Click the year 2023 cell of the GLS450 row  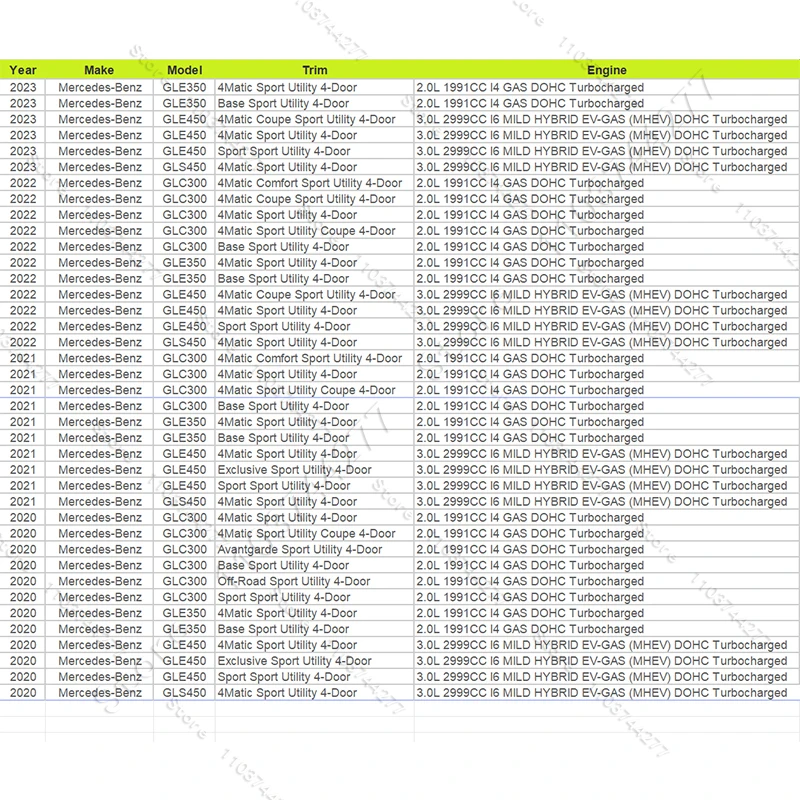coord(23,167)
